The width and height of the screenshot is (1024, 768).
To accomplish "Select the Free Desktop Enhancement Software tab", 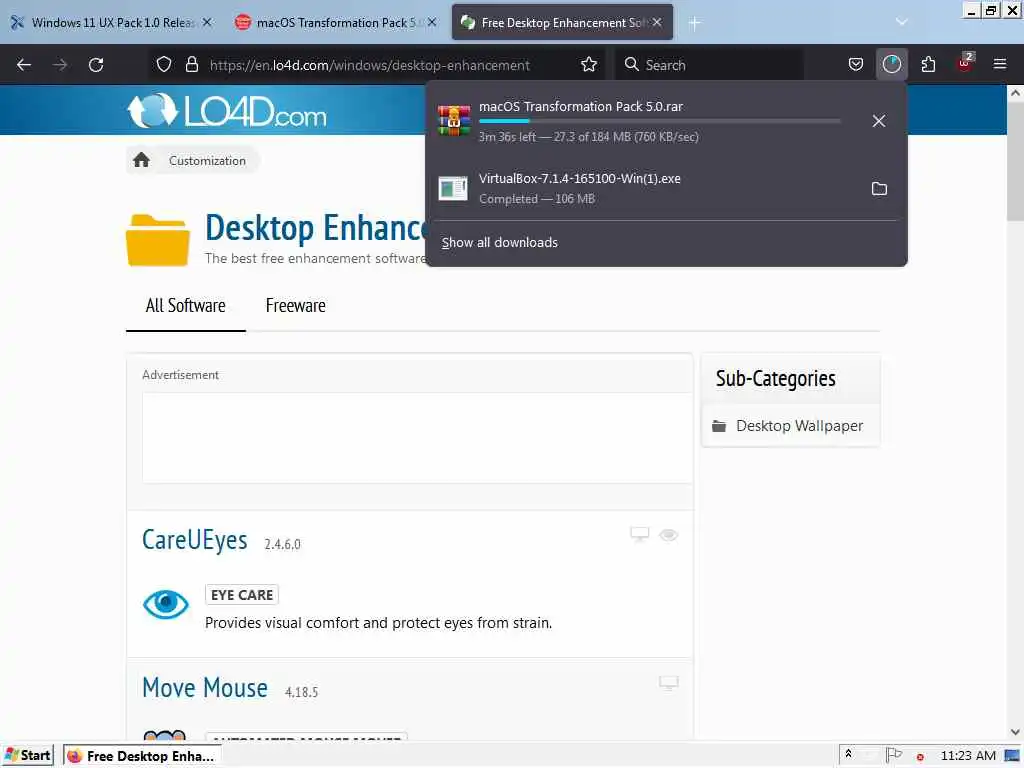I will (562, 22).
